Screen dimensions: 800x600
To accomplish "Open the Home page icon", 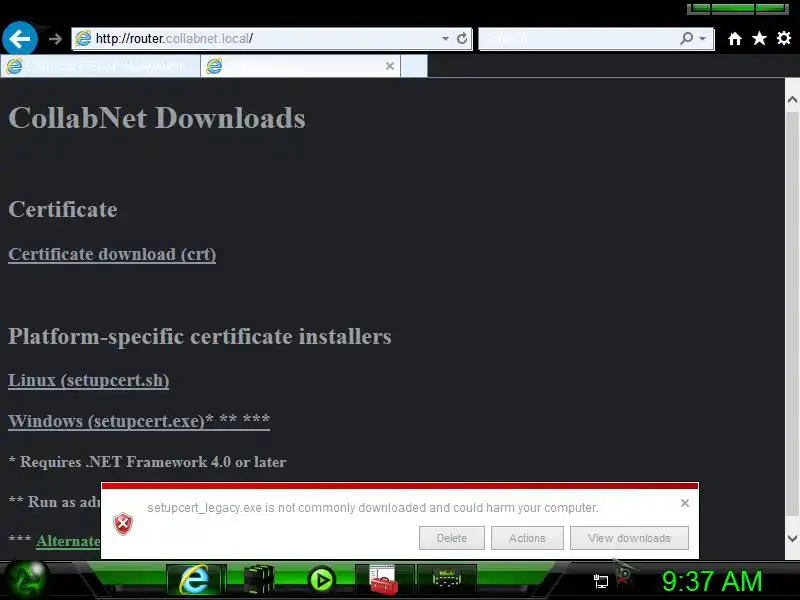I will point(735,39).
